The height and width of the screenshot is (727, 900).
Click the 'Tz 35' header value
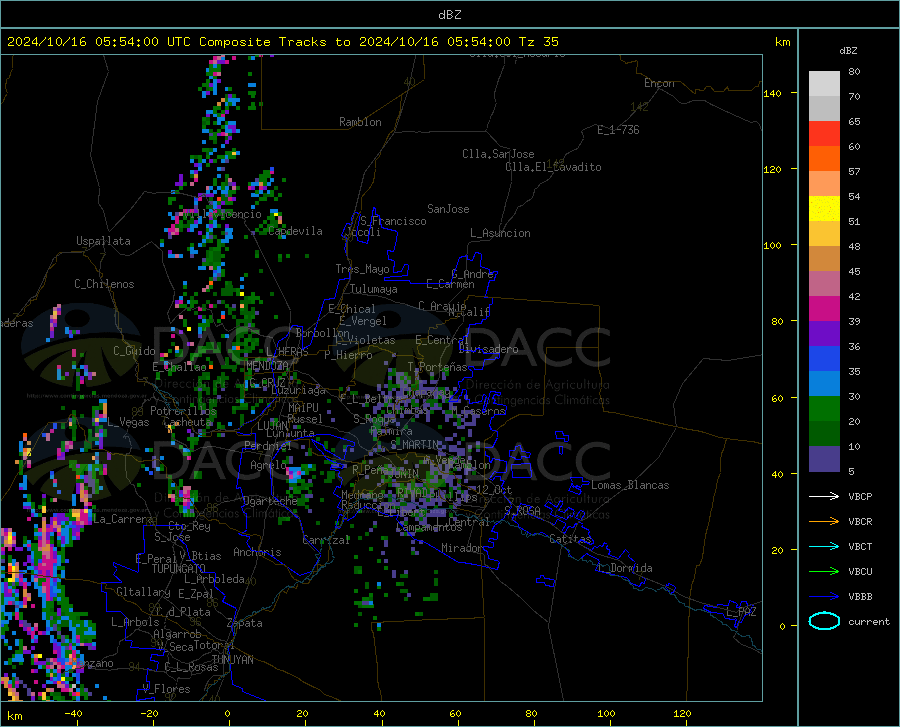tap(538, 42)
